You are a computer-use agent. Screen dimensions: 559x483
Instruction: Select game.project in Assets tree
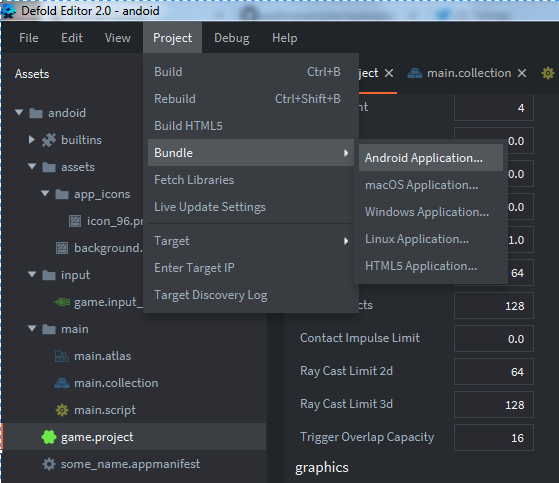pyautogui.click(x=134, y=437)
